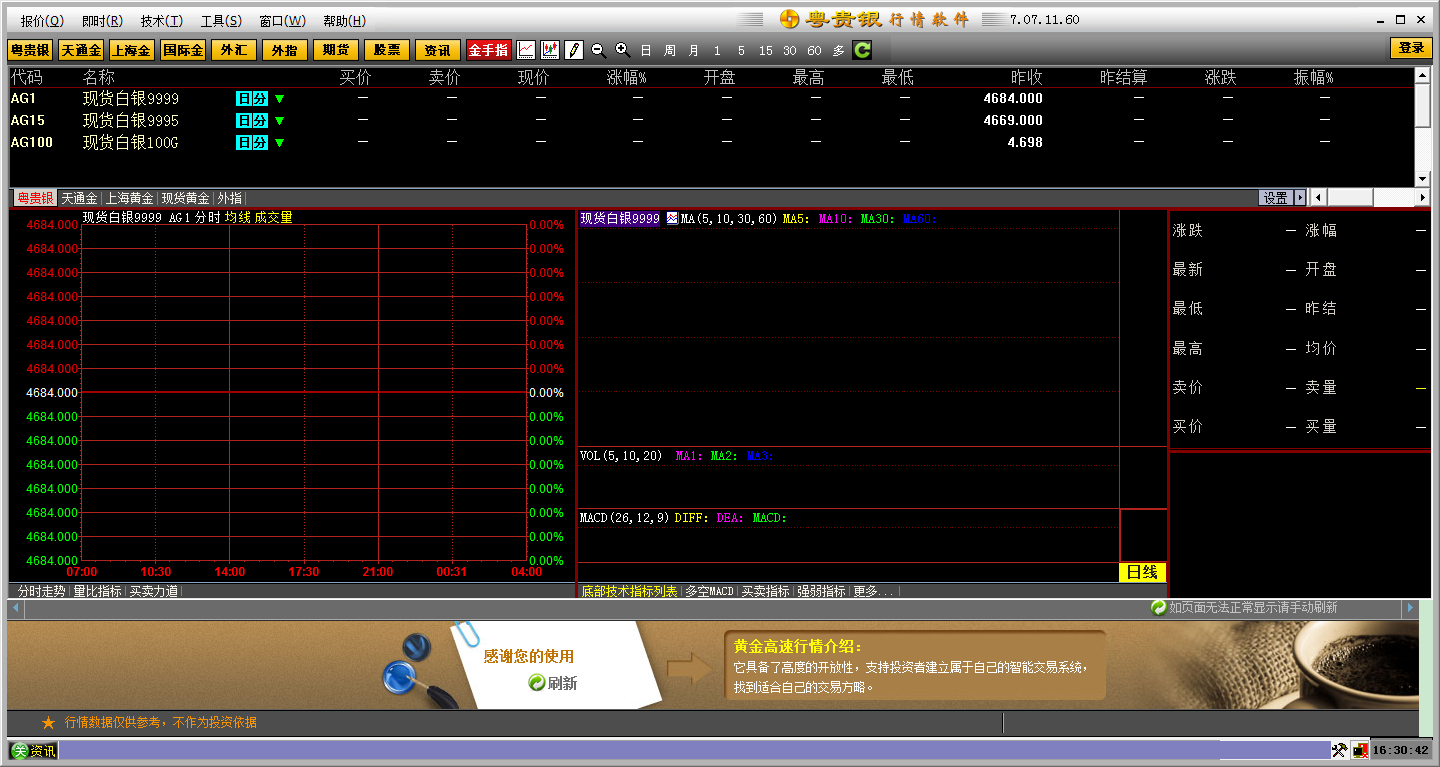Open the 技术(T) menu

point(161,20)
